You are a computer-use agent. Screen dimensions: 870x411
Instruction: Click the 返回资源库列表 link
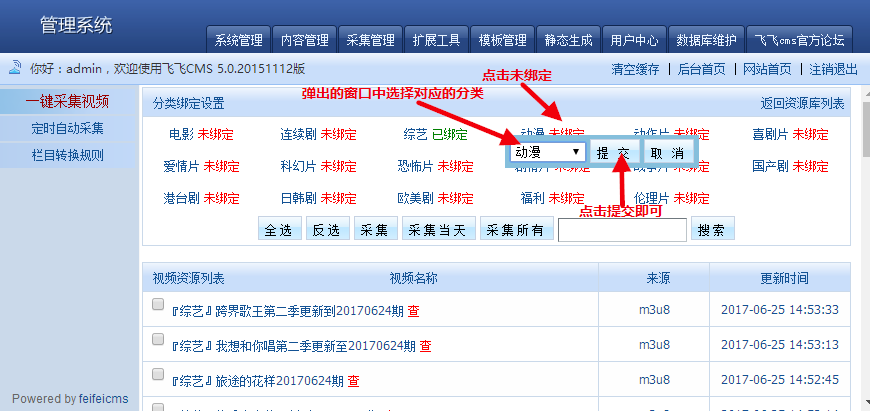click(801, 103)
